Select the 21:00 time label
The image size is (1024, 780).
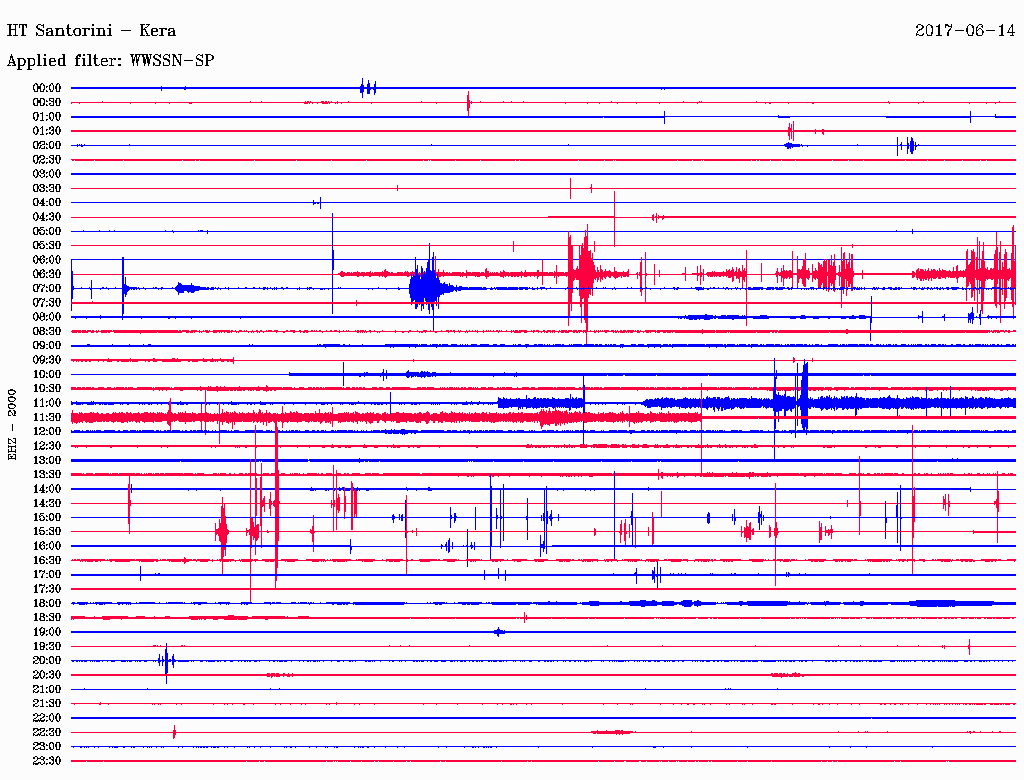[x=47, y=689]
